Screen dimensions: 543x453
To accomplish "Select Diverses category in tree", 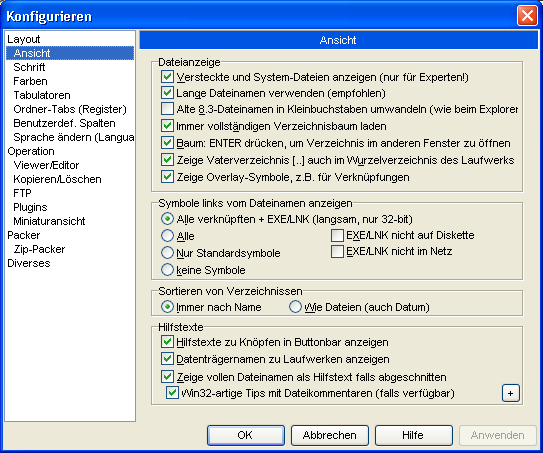I will pos(29,263).
